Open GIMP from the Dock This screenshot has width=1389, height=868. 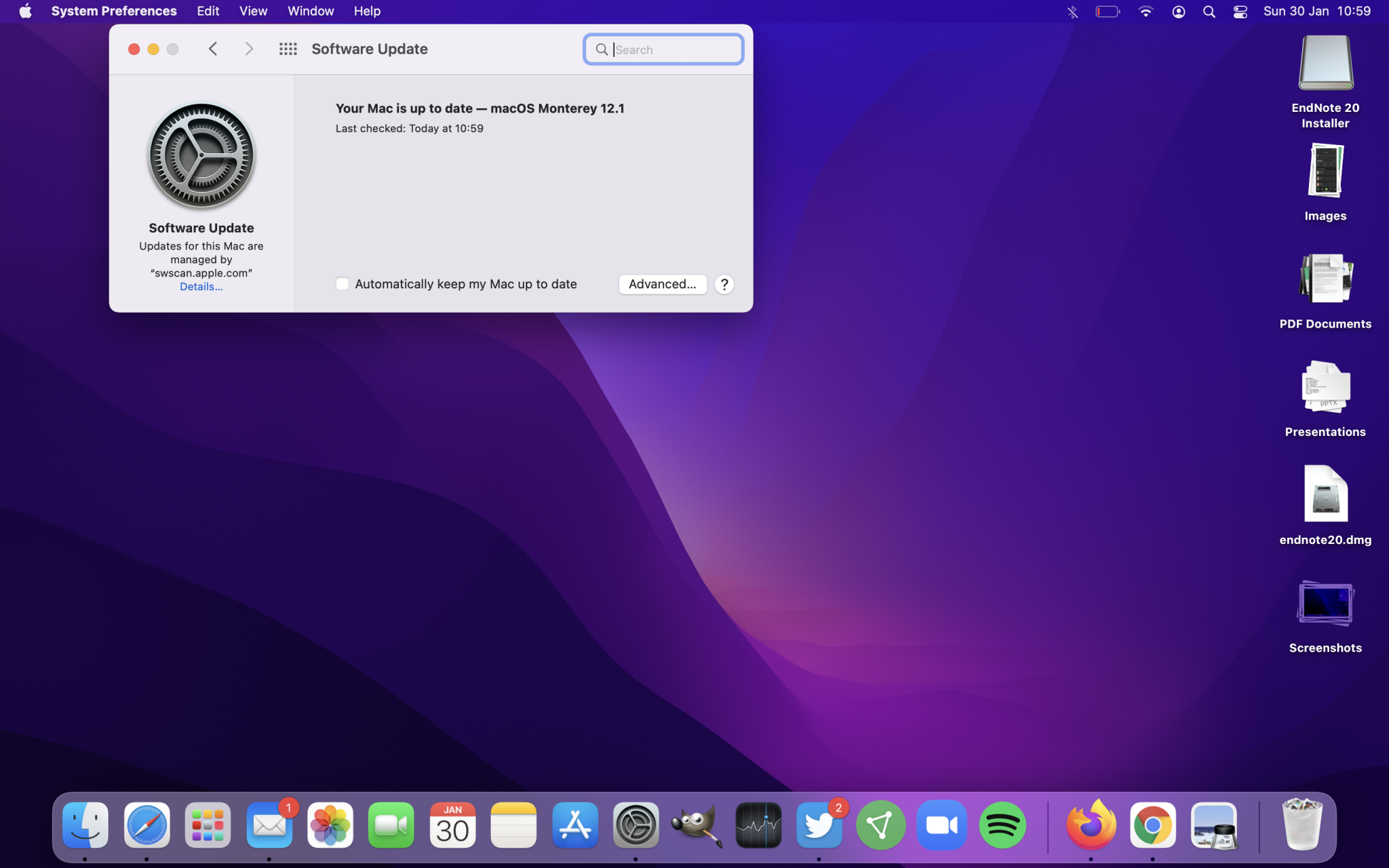click(697, 825)
